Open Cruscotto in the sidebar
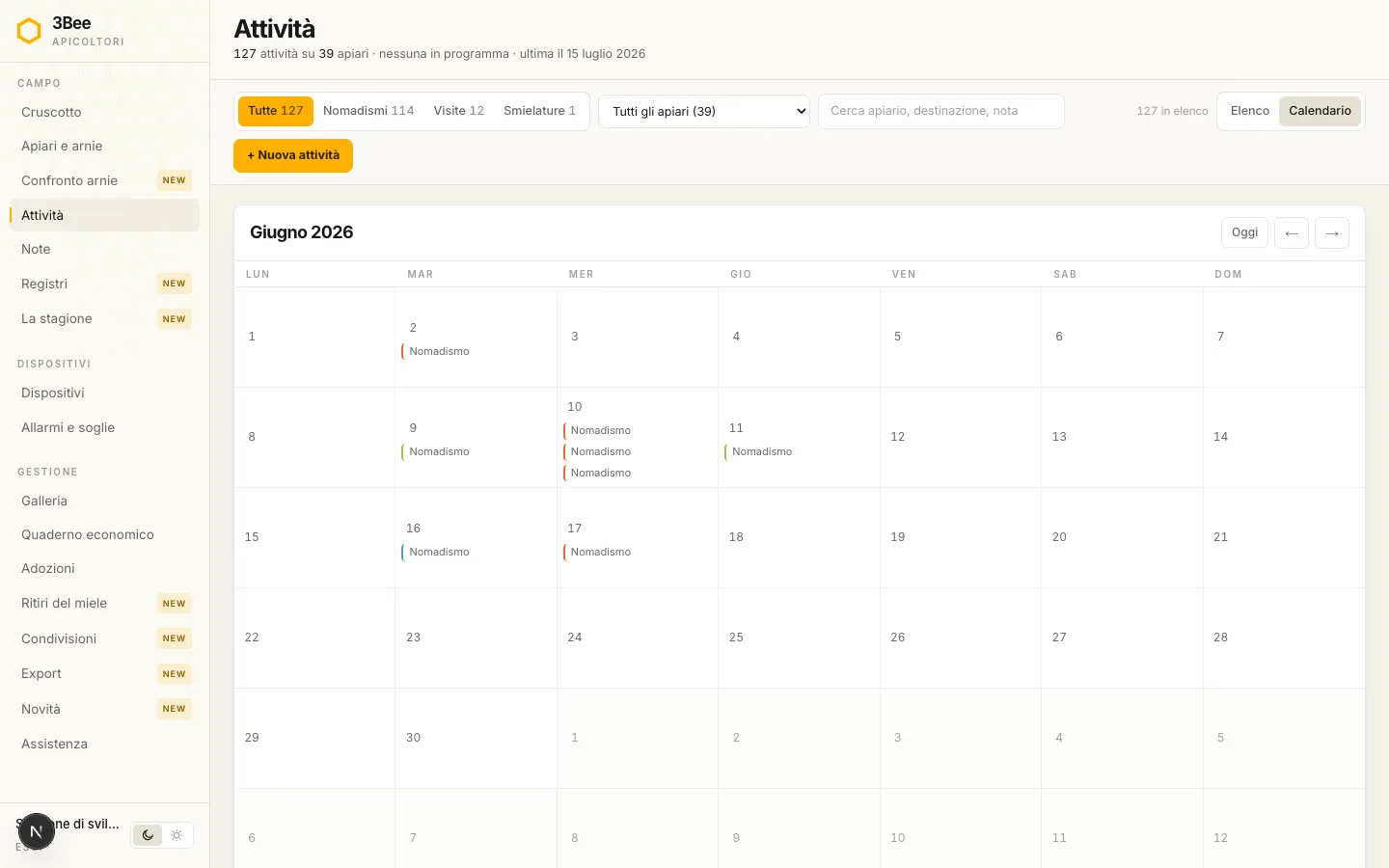Screen dimensions: 1389x868 (104, 112)
